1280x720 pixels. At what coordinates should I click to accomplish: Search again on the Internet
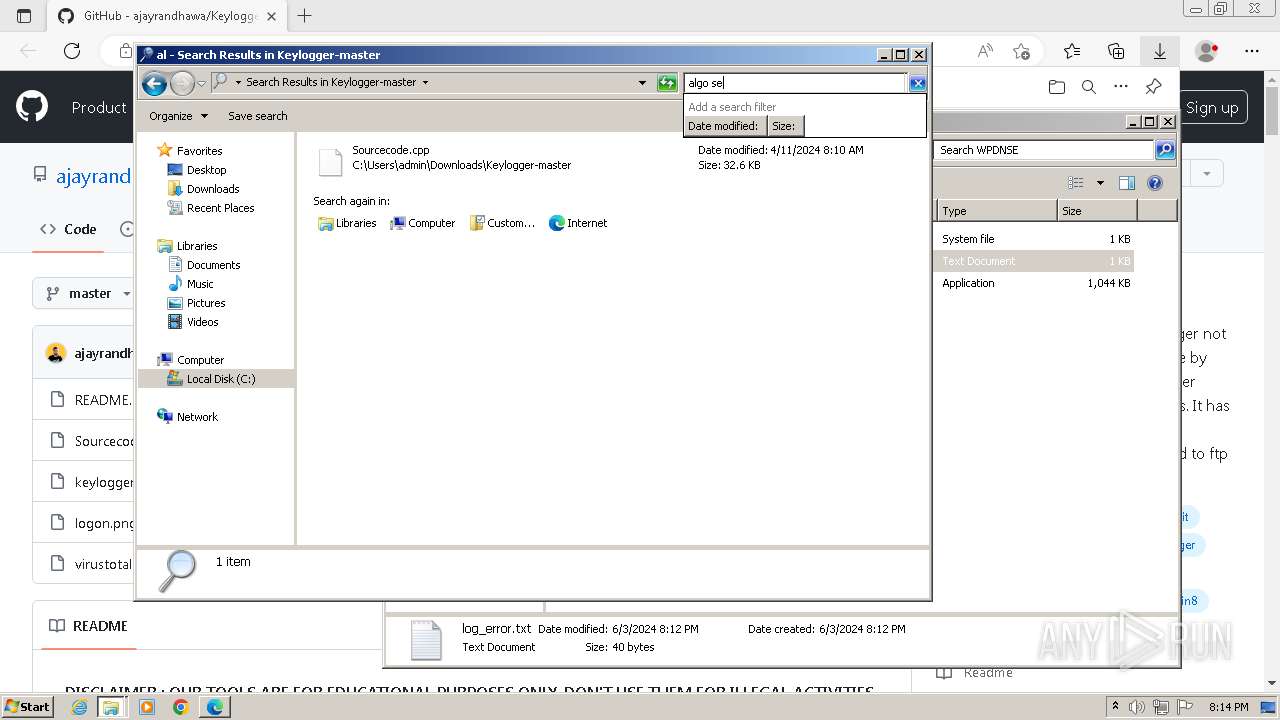[578, 223]
